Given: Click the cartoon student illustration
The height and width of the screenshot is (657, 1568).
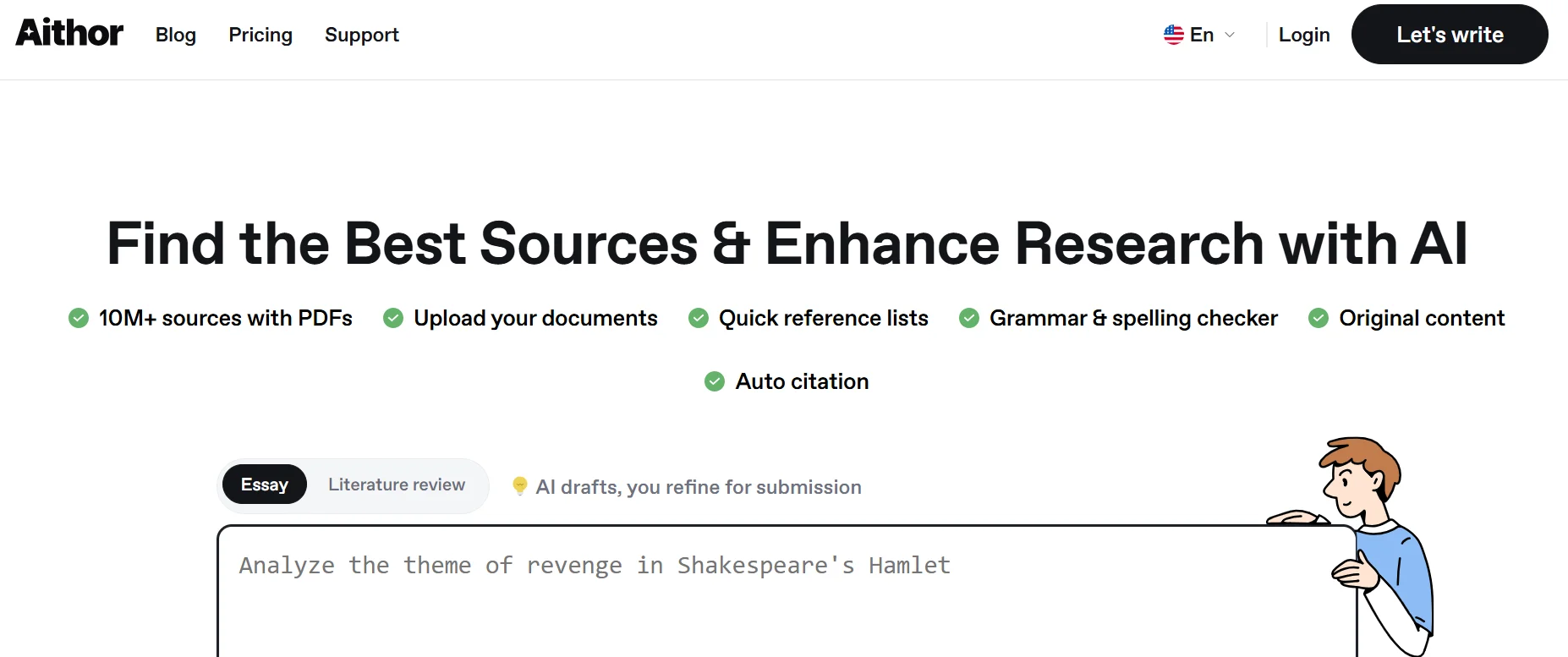Looking at the screenshot, I should 1372,541.
